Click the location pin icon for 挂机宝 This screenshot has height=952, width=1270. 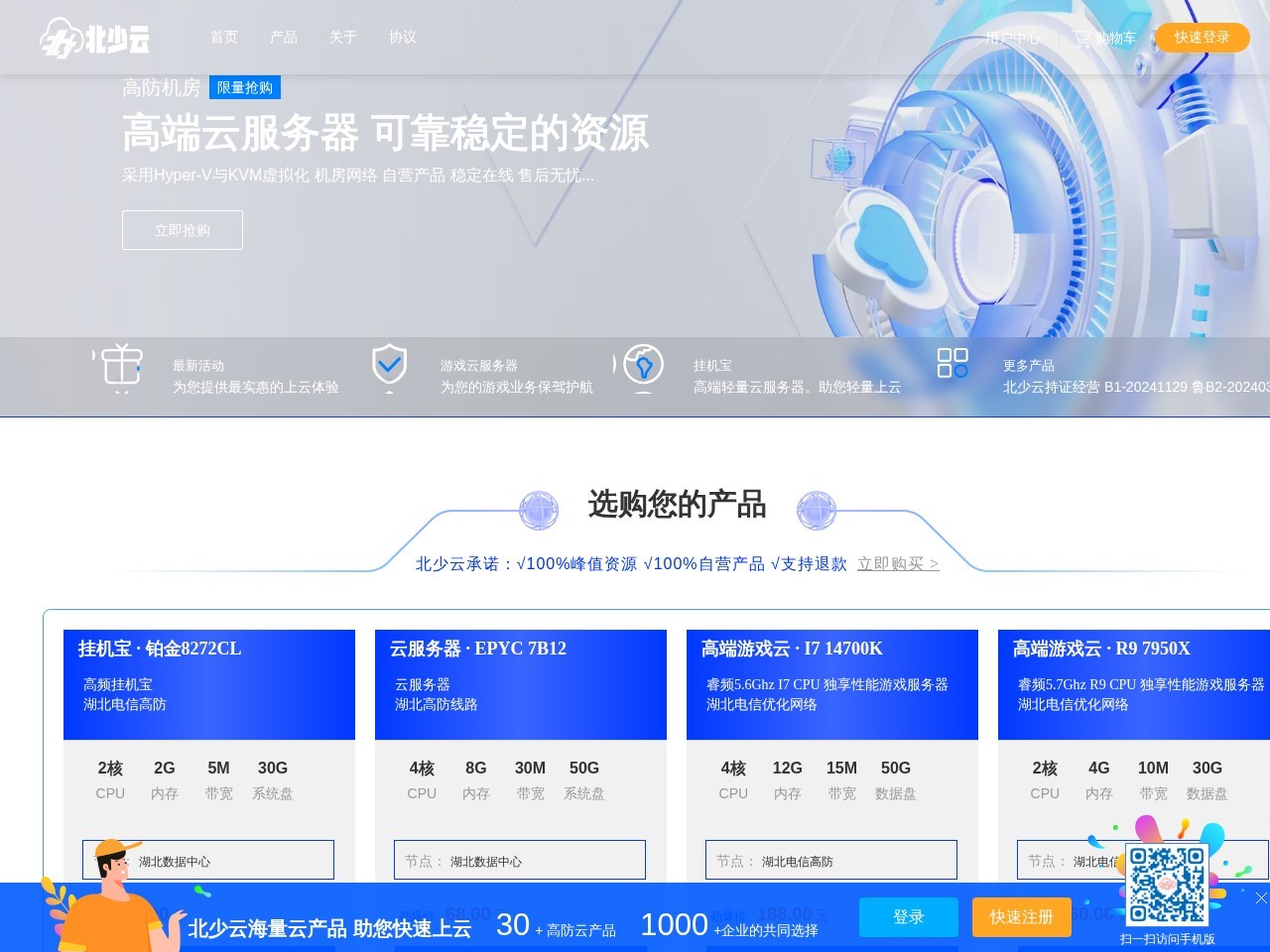click(x=644, y=366)
